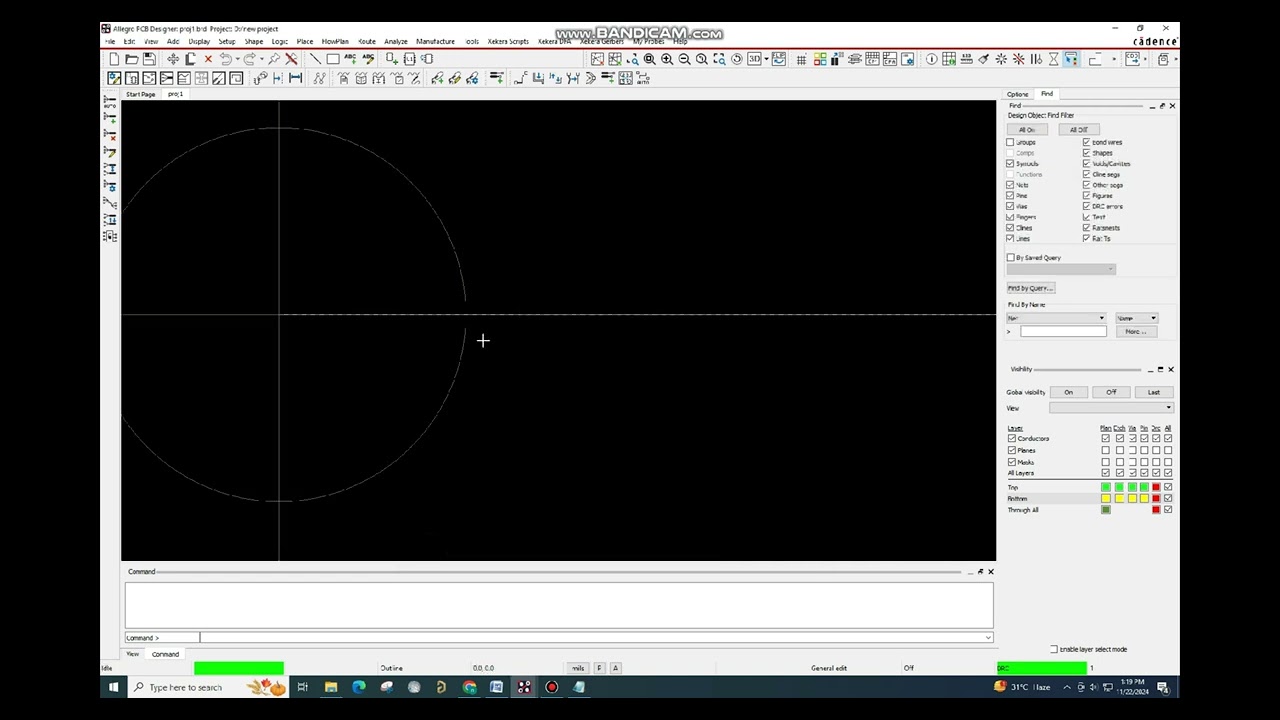Open the By Saved Query dropdown

(1061, 269)
